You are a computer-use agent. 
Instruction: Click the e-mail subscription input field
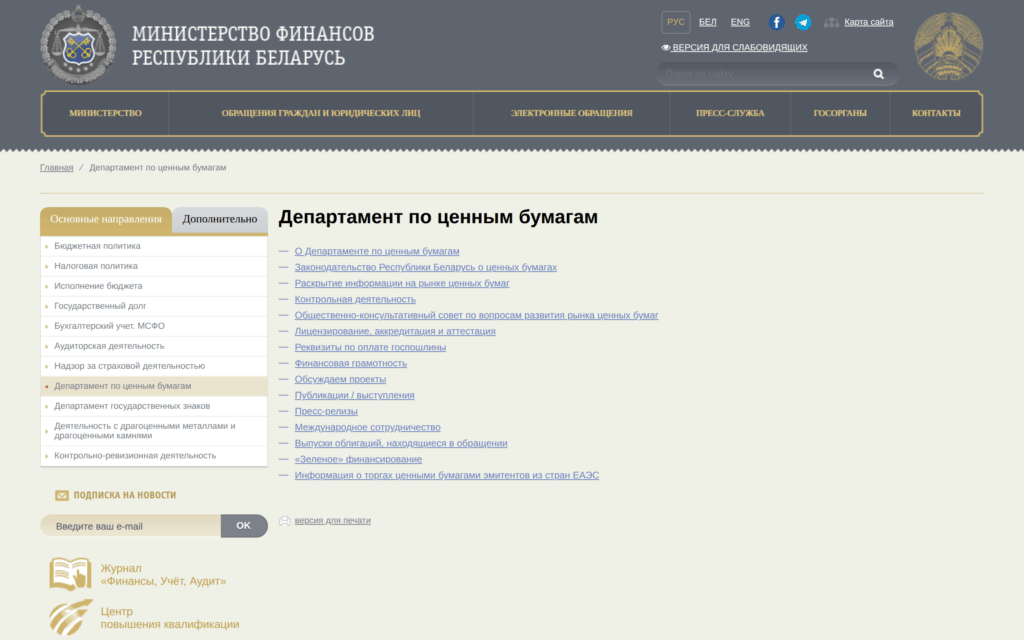point(131,526)
